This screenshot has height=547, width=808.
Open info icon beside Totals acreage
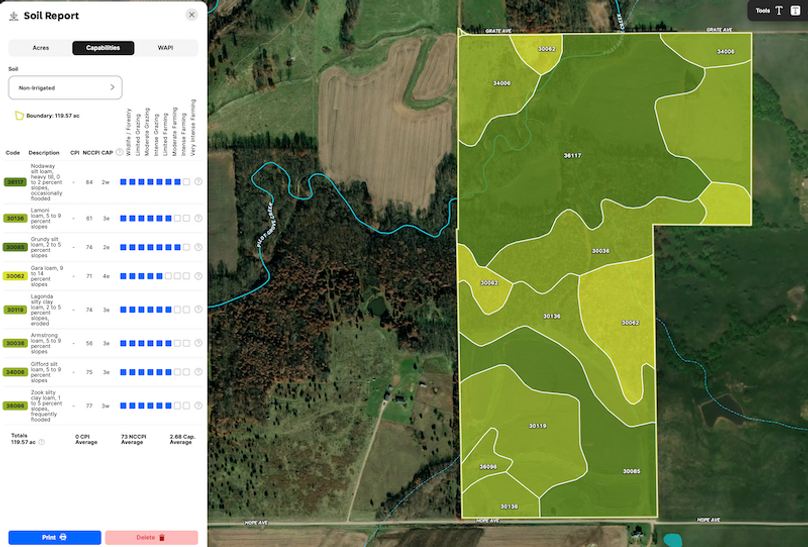(40, 442)
